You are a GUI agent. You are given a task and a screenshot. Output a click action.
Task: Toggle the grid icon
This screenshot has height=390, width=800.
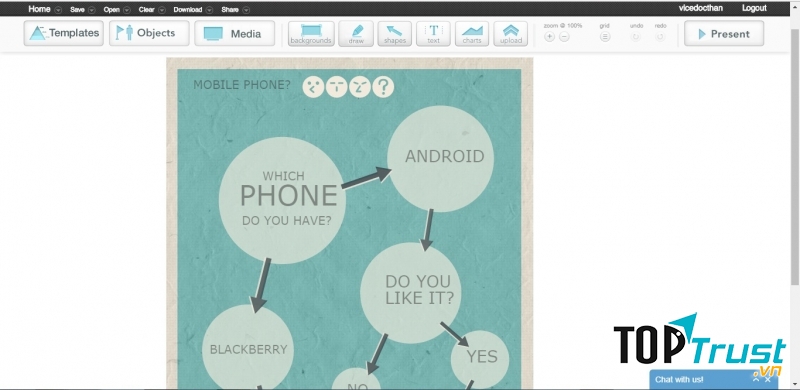(605, 37)
